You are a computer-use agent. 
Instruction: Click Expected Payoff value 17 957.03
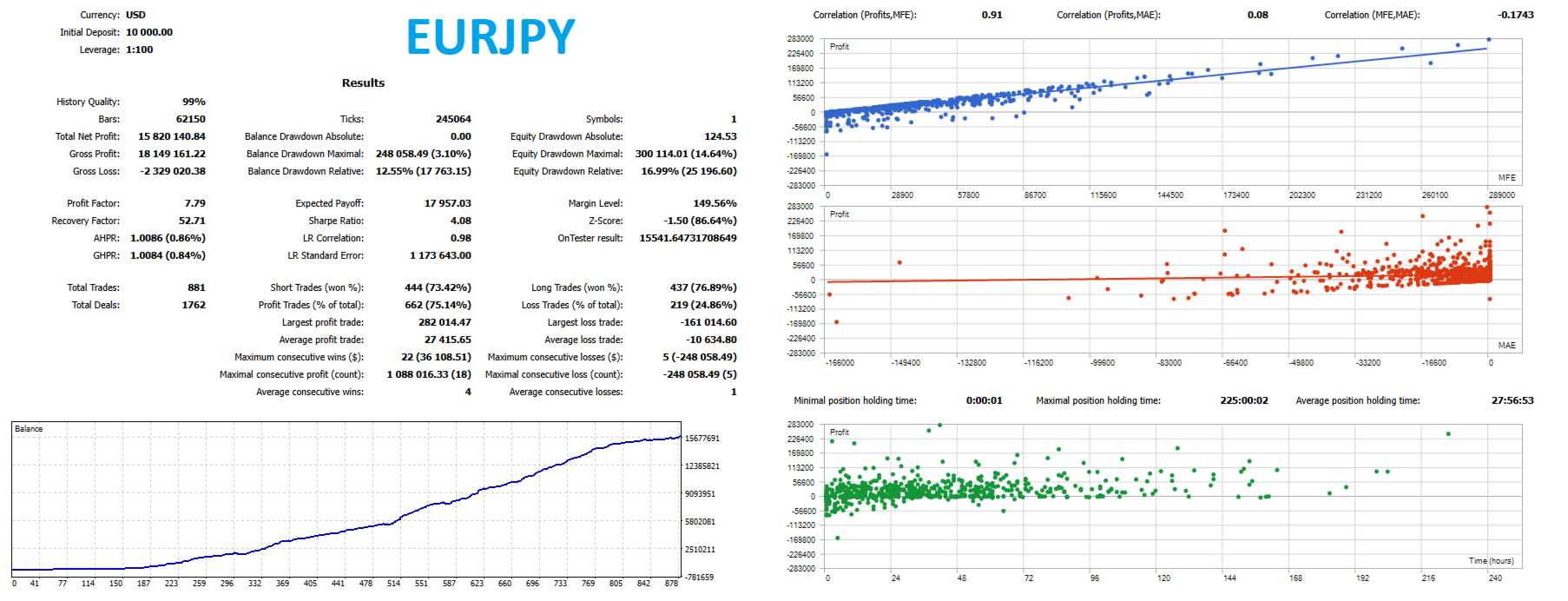click(x=448, y=203)
